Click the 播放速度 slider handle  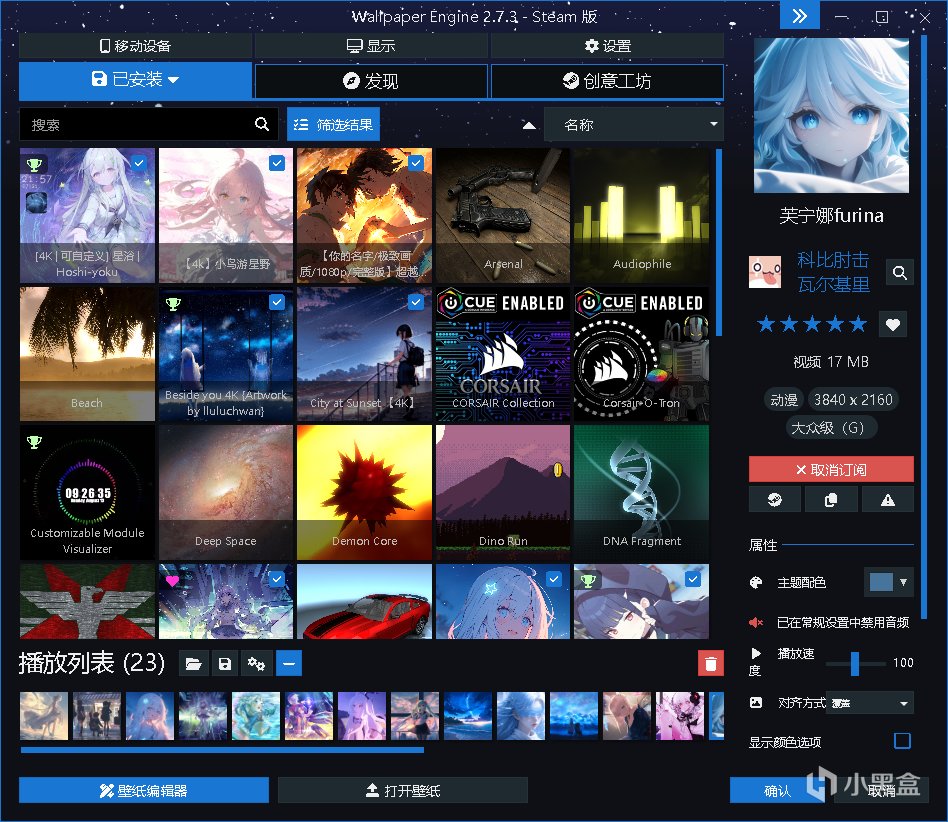(855, 664)
